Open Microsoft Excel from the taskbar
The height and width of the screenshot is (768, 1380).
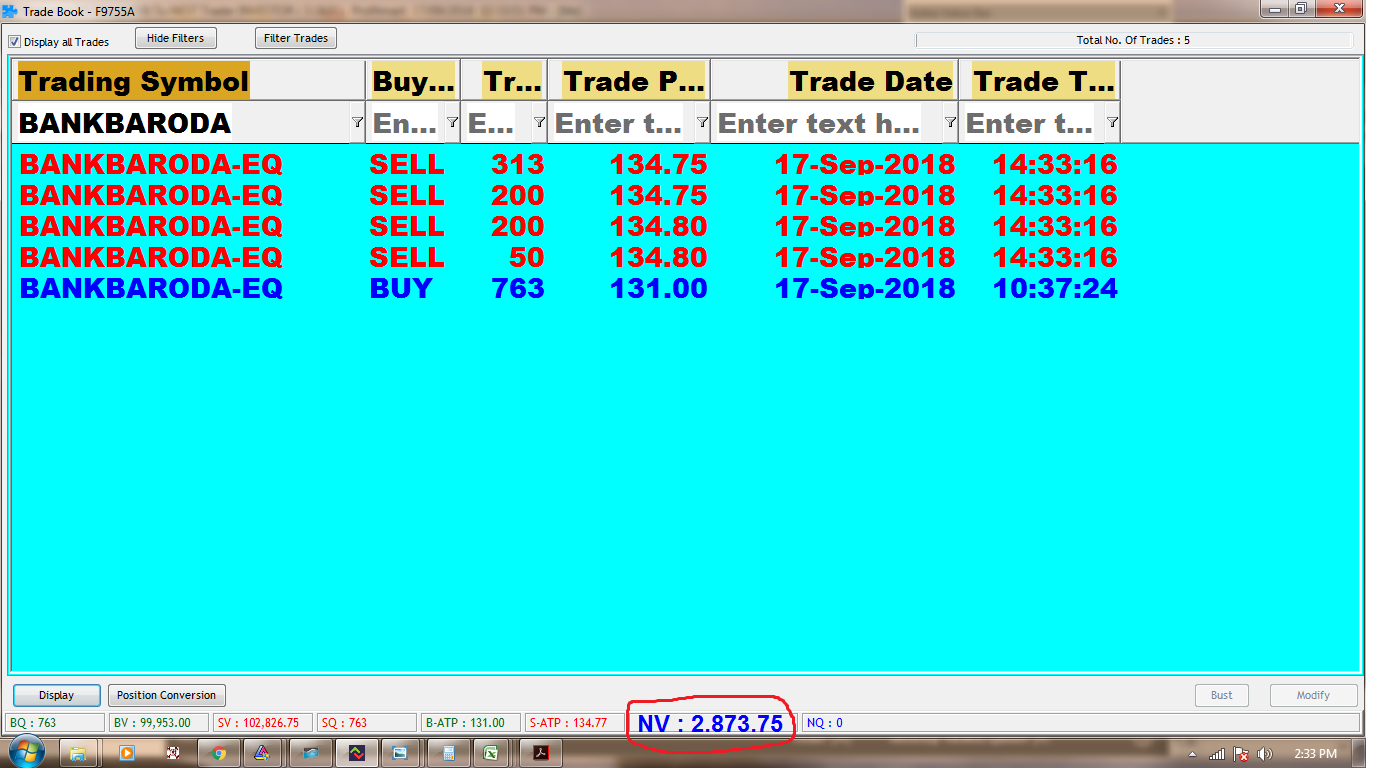[492, 753]
